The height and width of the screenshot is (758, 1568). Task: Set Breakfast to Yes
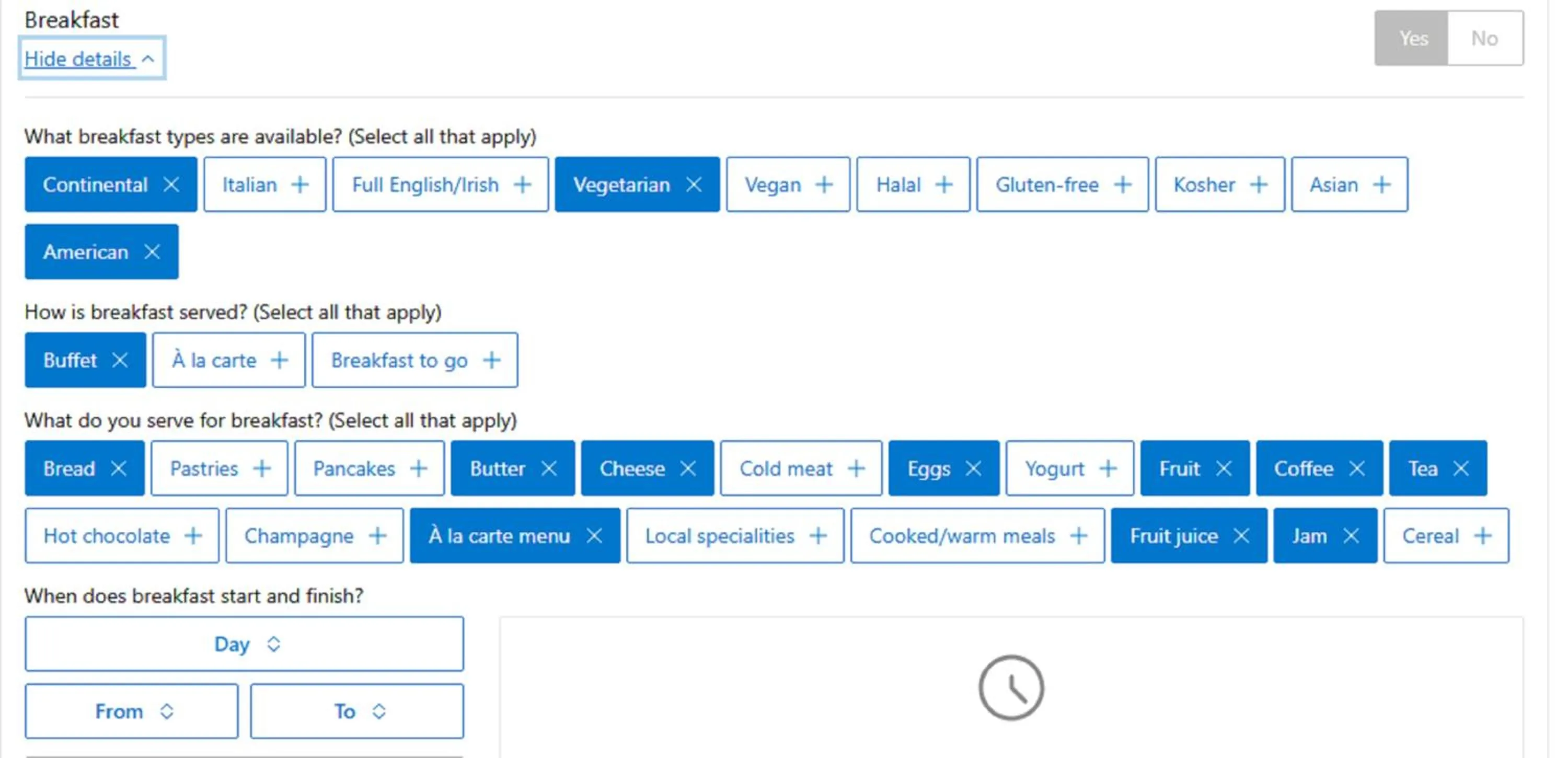coord(1412,38)
